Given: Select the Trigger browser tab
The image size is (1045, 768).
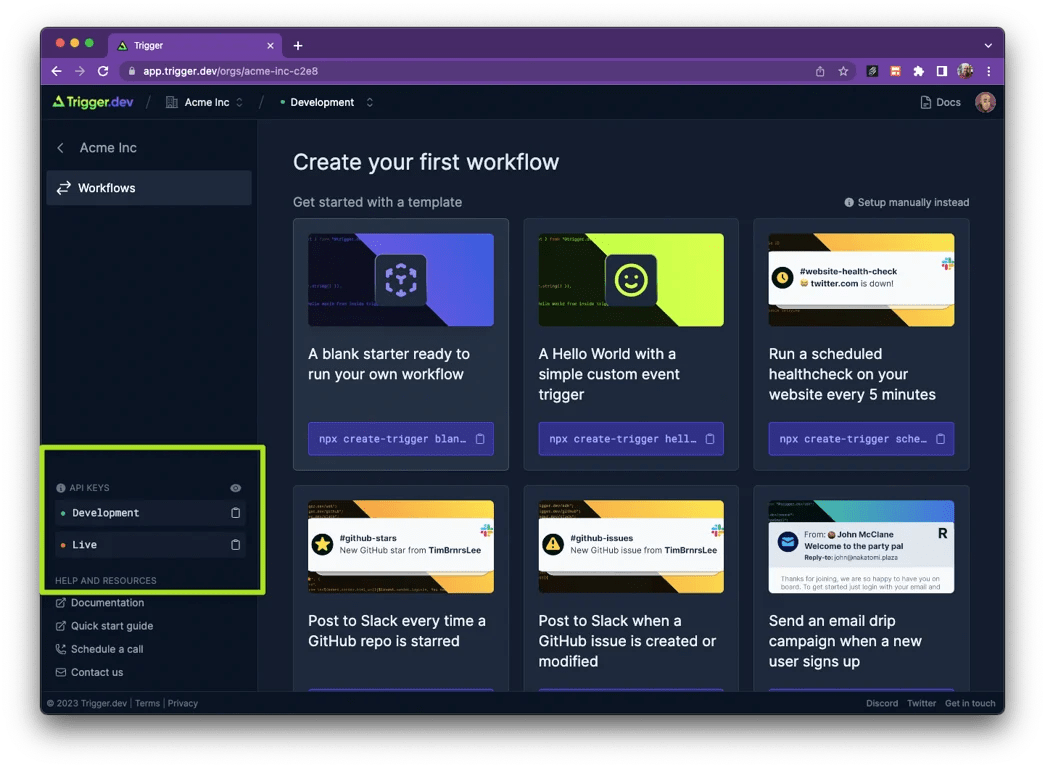Looking at the screenshot, I should coord(195,45).
